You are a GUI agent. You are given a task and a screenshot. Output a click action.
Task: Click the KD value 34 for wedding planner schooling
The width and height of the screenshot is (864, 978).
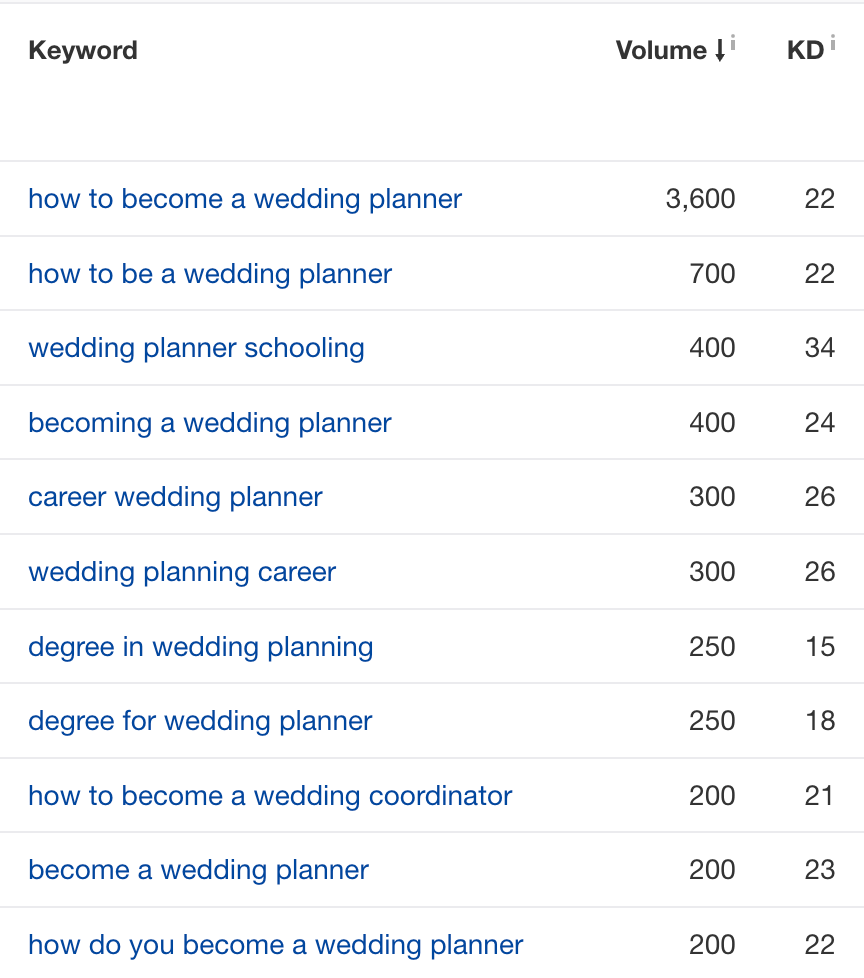click(x=821, y=348)
